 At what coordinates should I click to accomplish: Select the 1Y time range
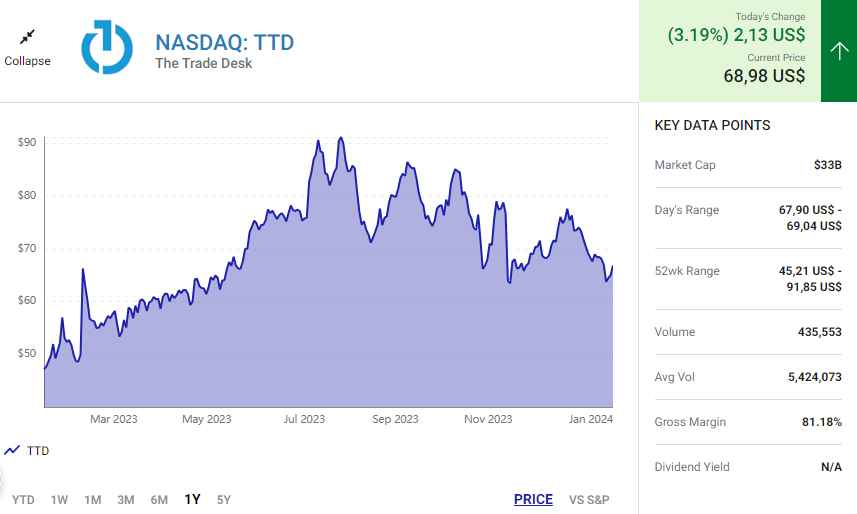(x=192, y=500)
